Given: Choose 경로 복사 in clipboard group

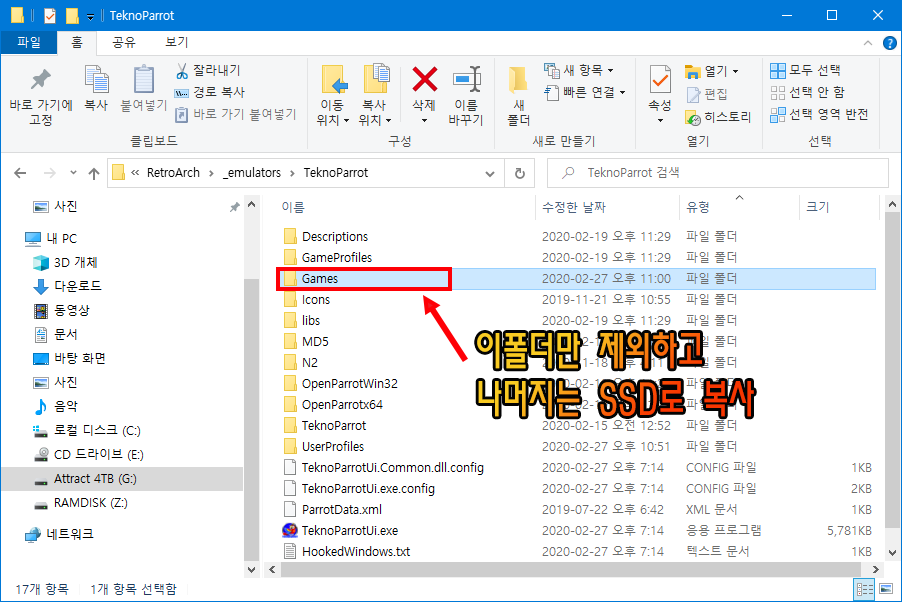Looking at the screenshot, I should coord(210,92).
